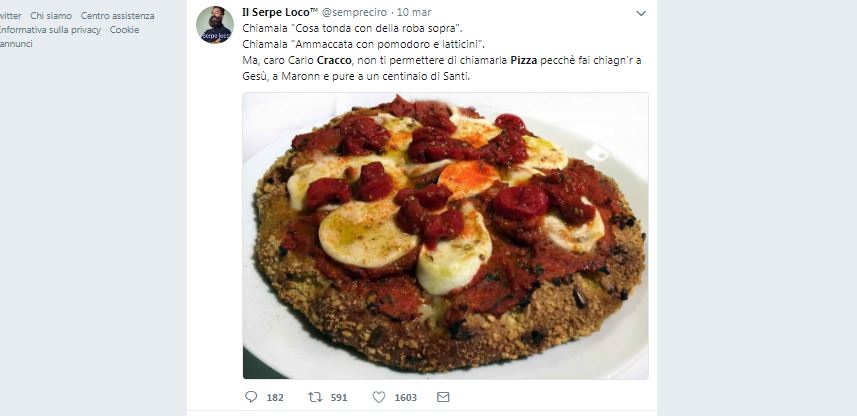The height and width of the screenshot is (416, 857).
Task: Click the @sempreciro handle
Action: tap(353, 12)
